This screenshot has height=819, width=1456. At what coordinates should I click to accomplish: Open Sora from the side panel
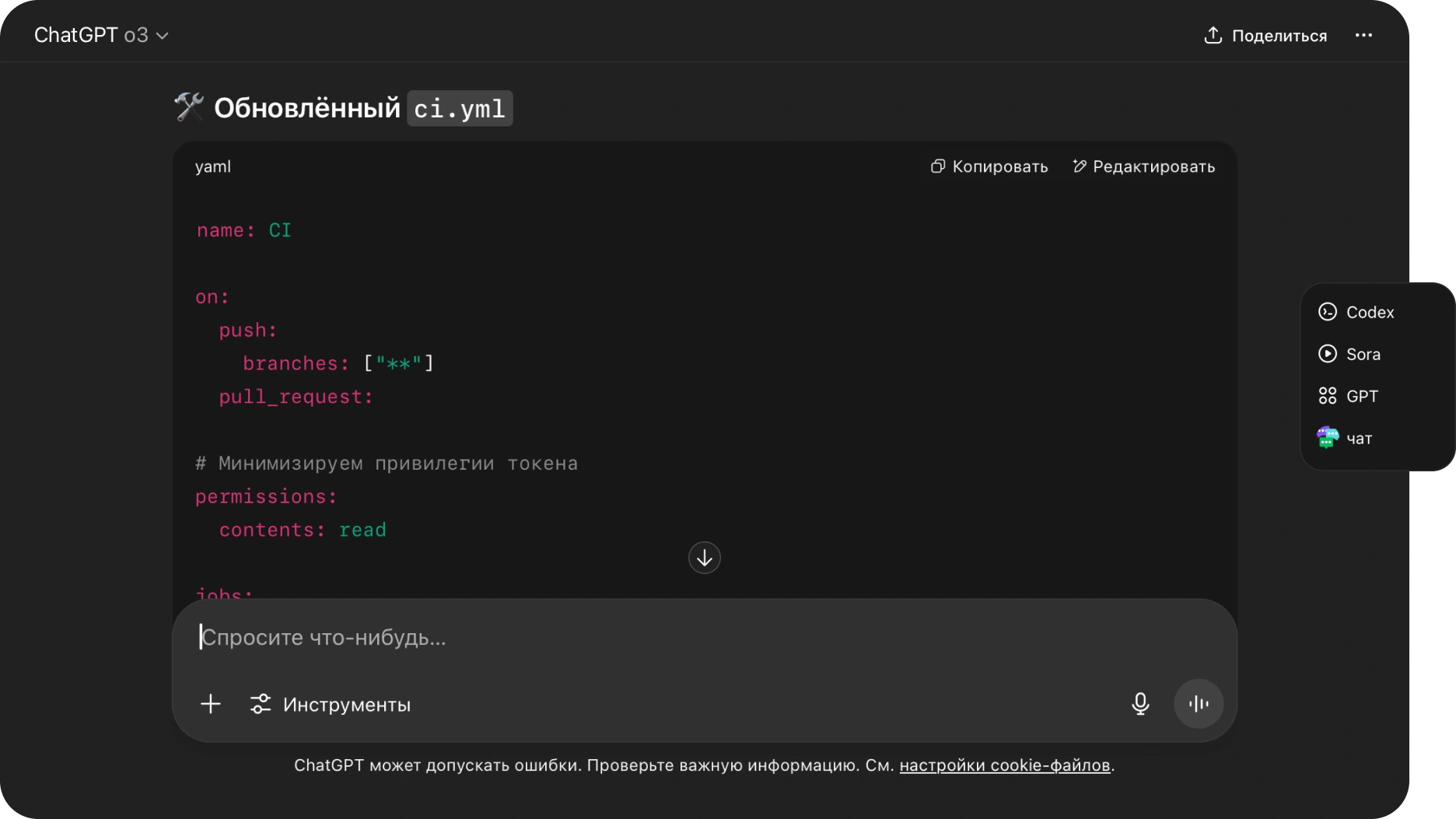pyautogui.click(x=1363, y=354)
